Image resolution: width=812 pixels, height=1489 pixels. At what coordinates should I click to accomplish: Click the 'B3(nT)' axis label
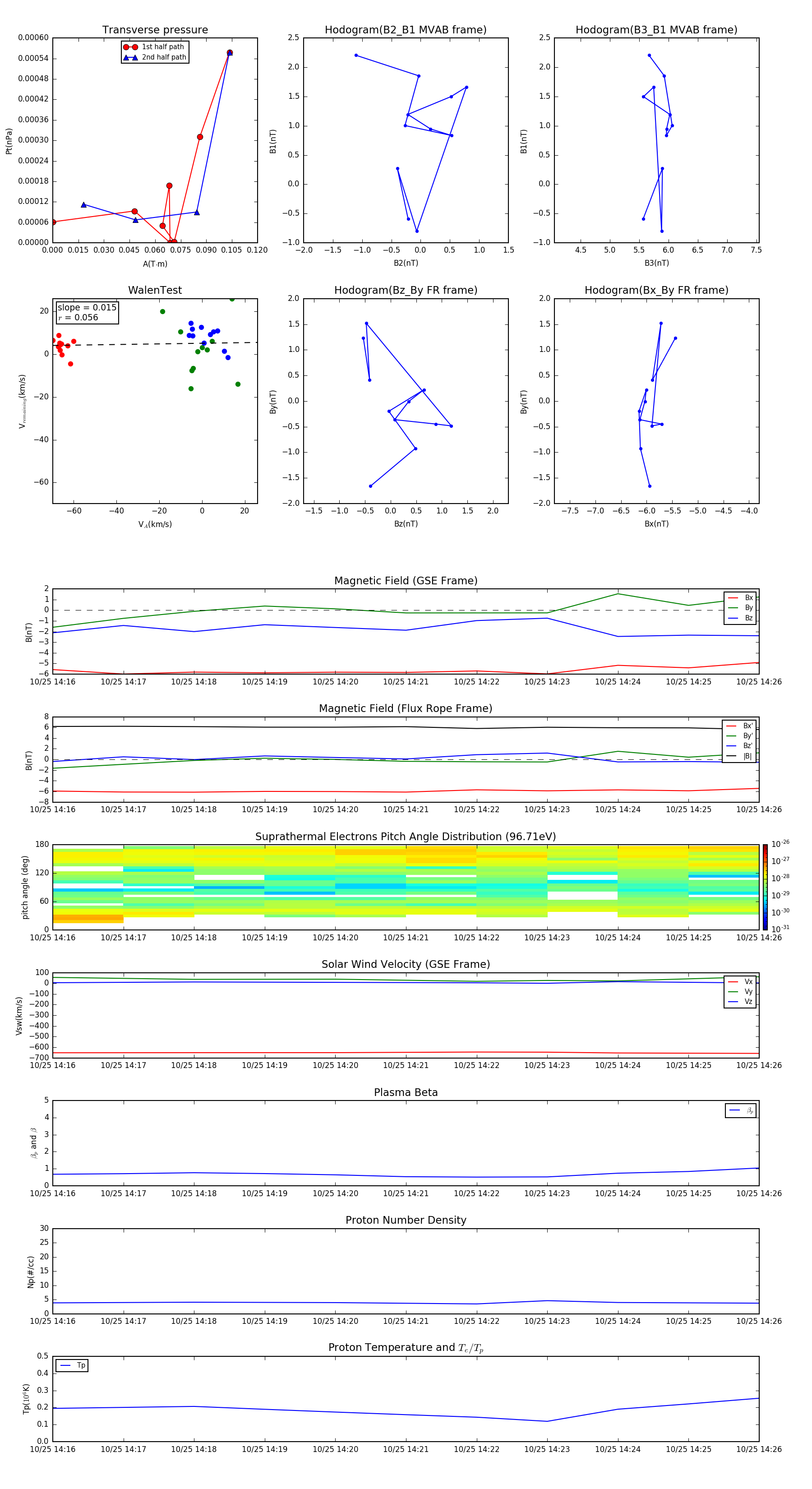pyautogui.click(x=656, y=263)
